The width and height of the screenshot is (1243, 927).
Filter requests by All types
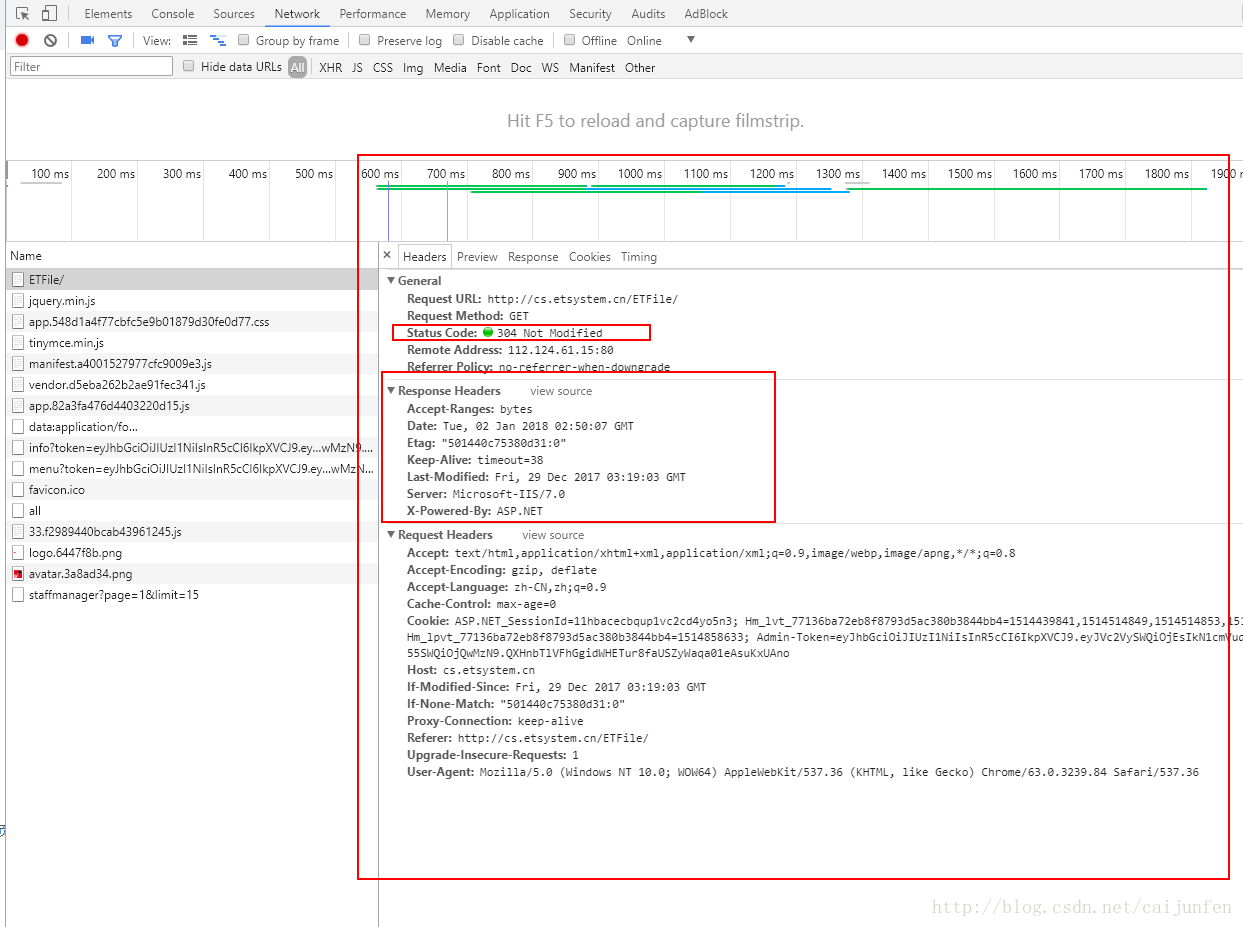[x=297, y=67]
